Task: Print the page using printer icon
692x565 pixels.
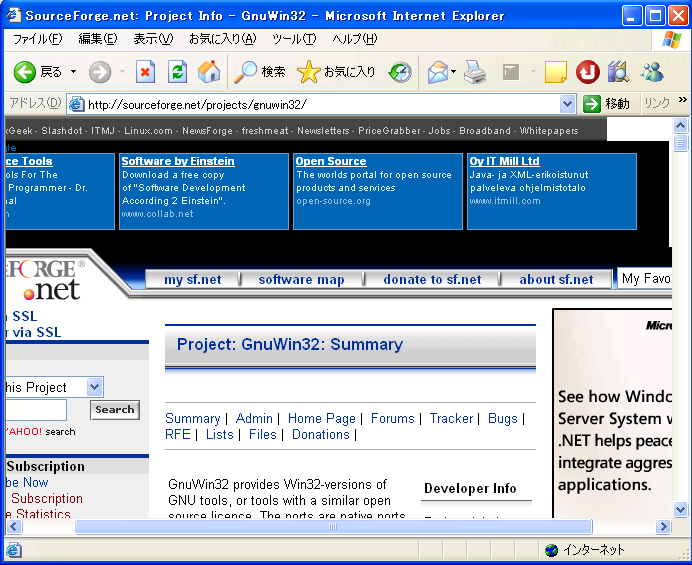Action: [x=475, y=72]
